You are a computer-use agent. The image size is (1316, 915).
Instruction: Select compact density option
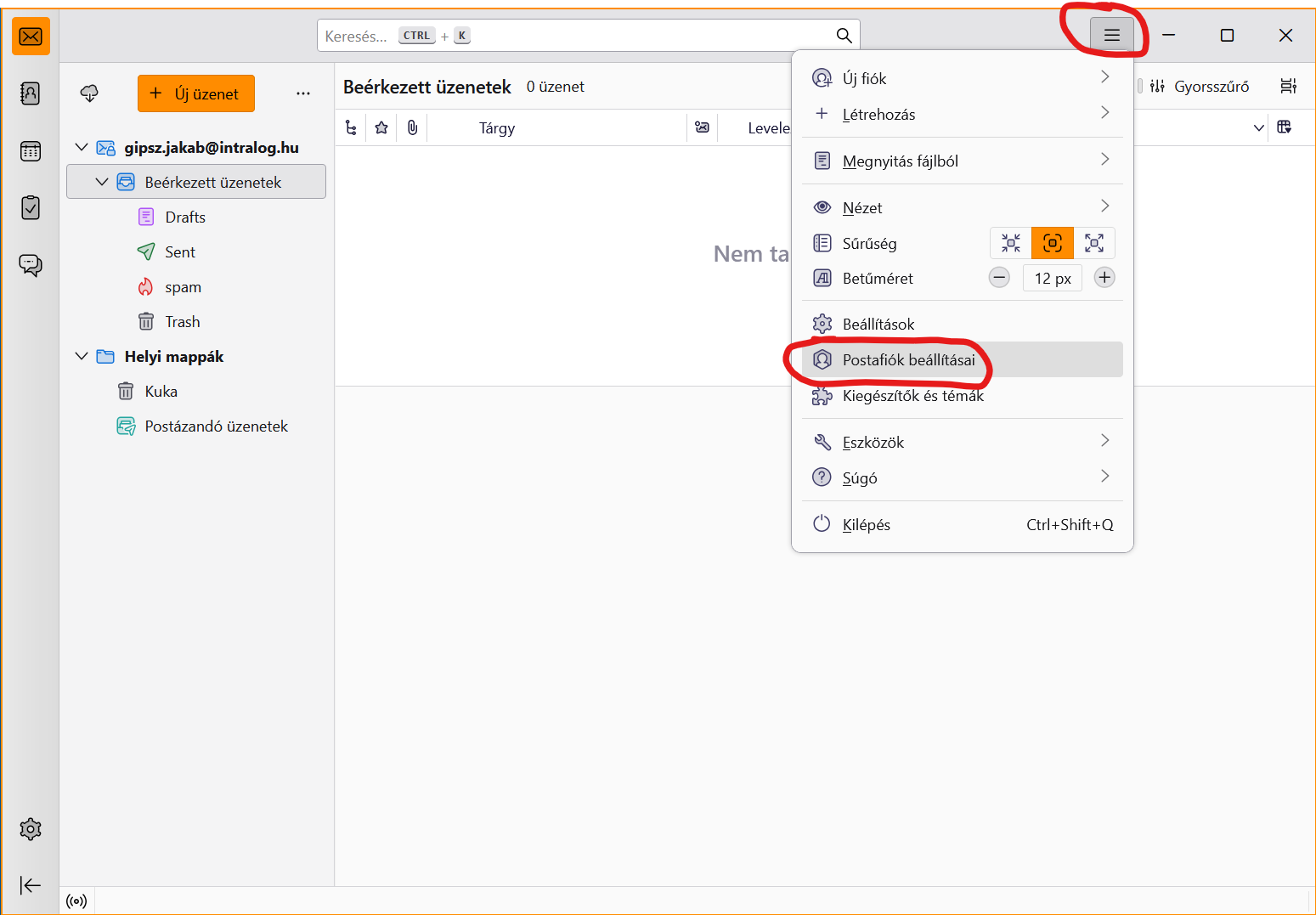(1011, 244)
